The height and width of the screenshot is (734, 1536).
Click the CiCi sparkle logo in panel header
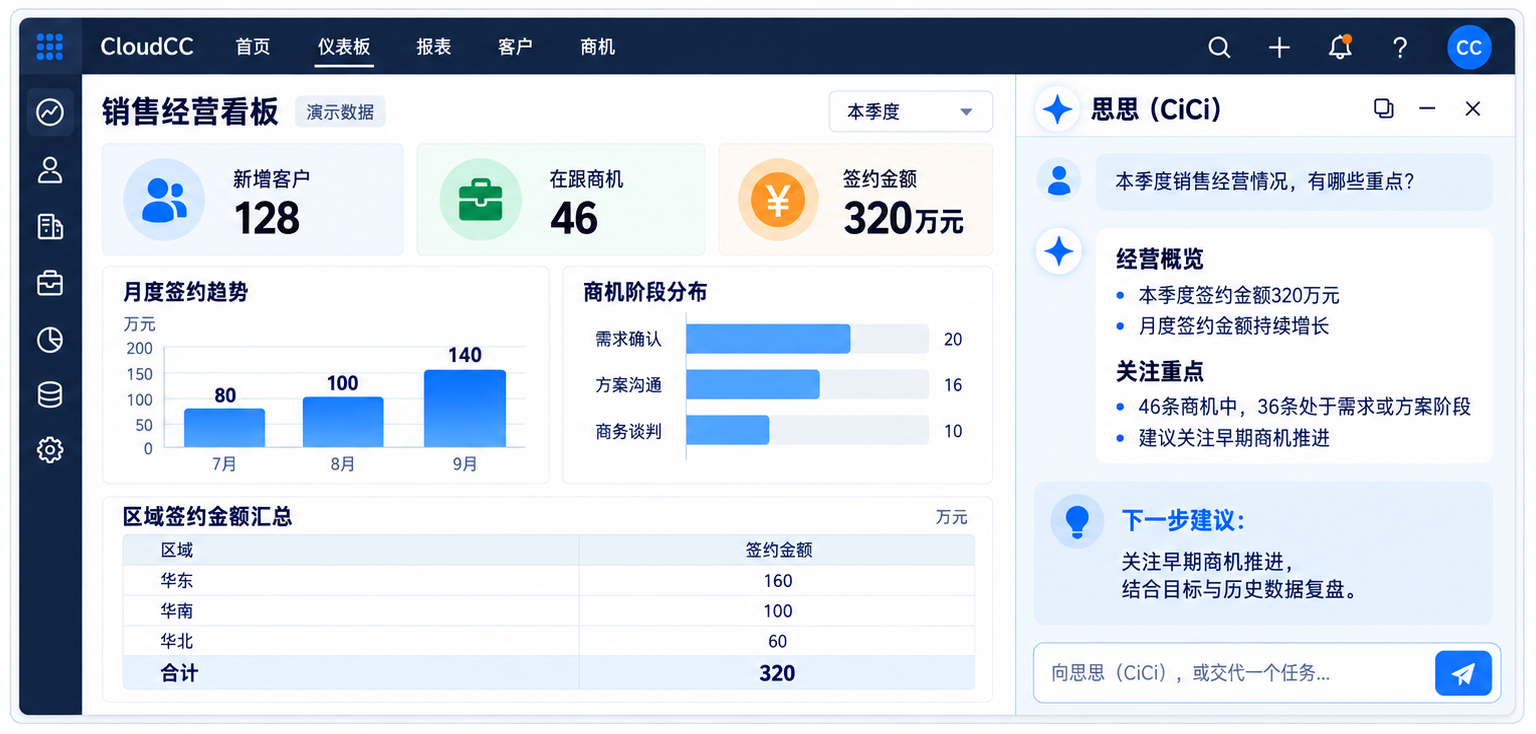[1057, 109]
